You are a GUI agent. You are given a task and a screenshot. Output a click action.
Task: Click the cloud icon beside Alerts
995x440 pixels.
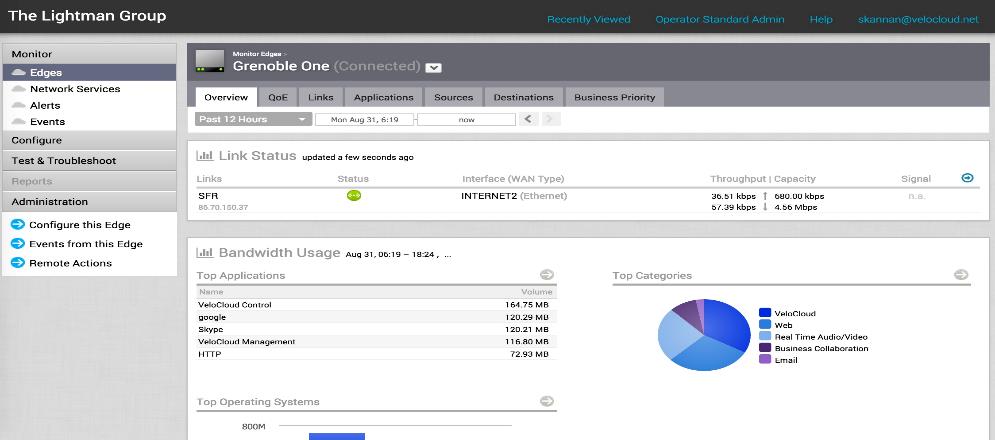tap(18, 105)
